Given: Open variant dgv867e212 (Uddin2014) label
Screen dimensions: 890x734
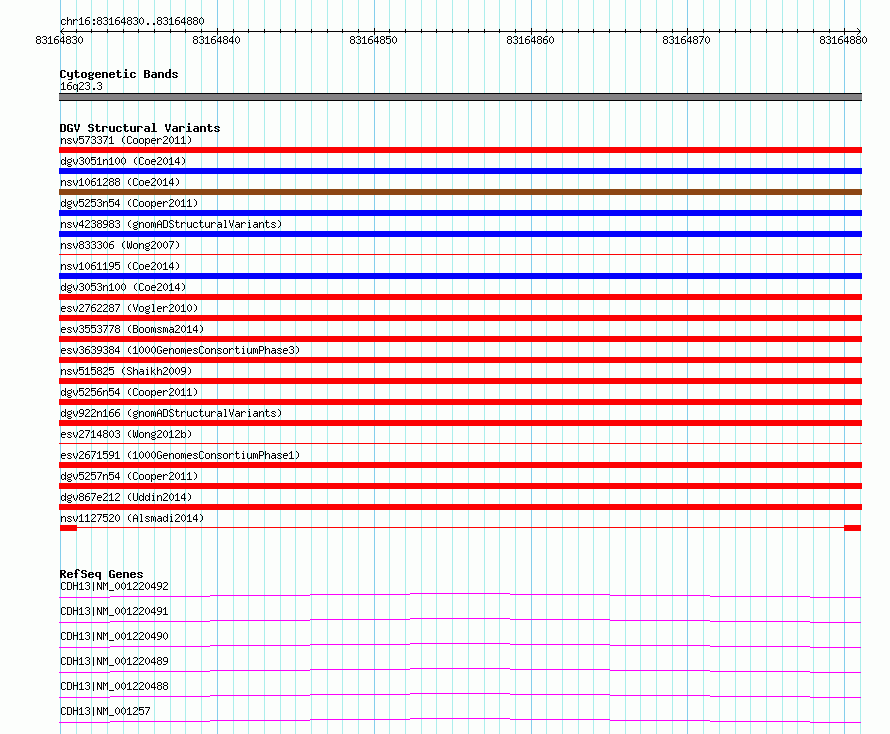Looking at the screenshot, I should tap(126, 497).
